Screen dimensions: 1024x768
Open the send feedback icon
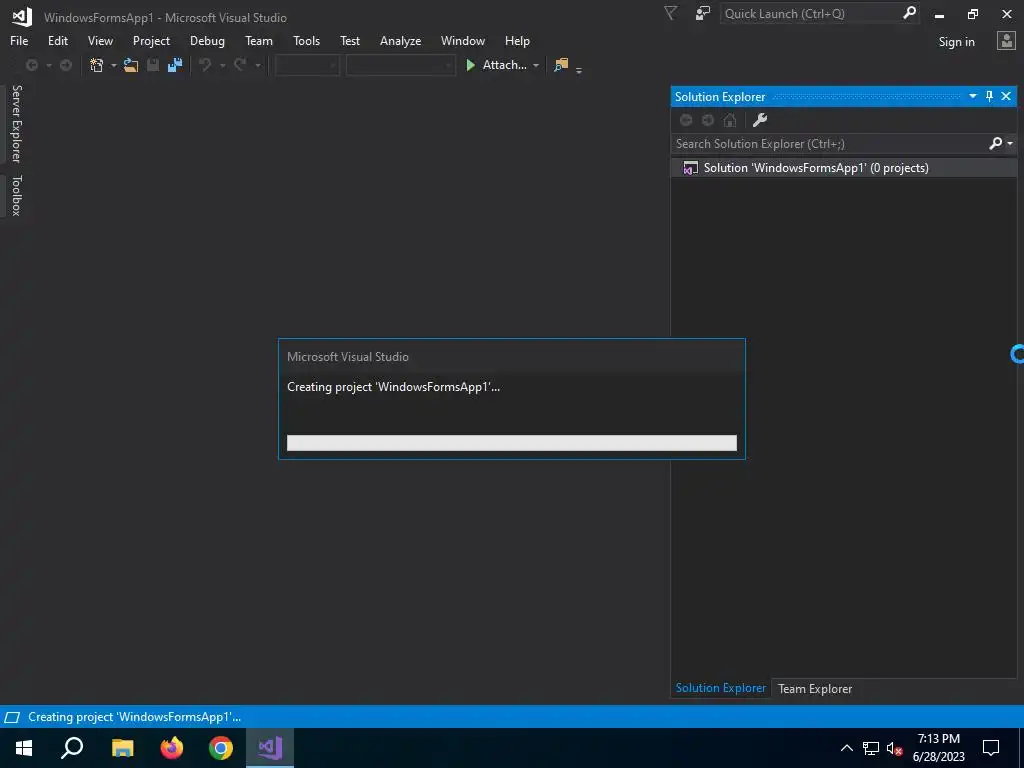pos(703,13)
